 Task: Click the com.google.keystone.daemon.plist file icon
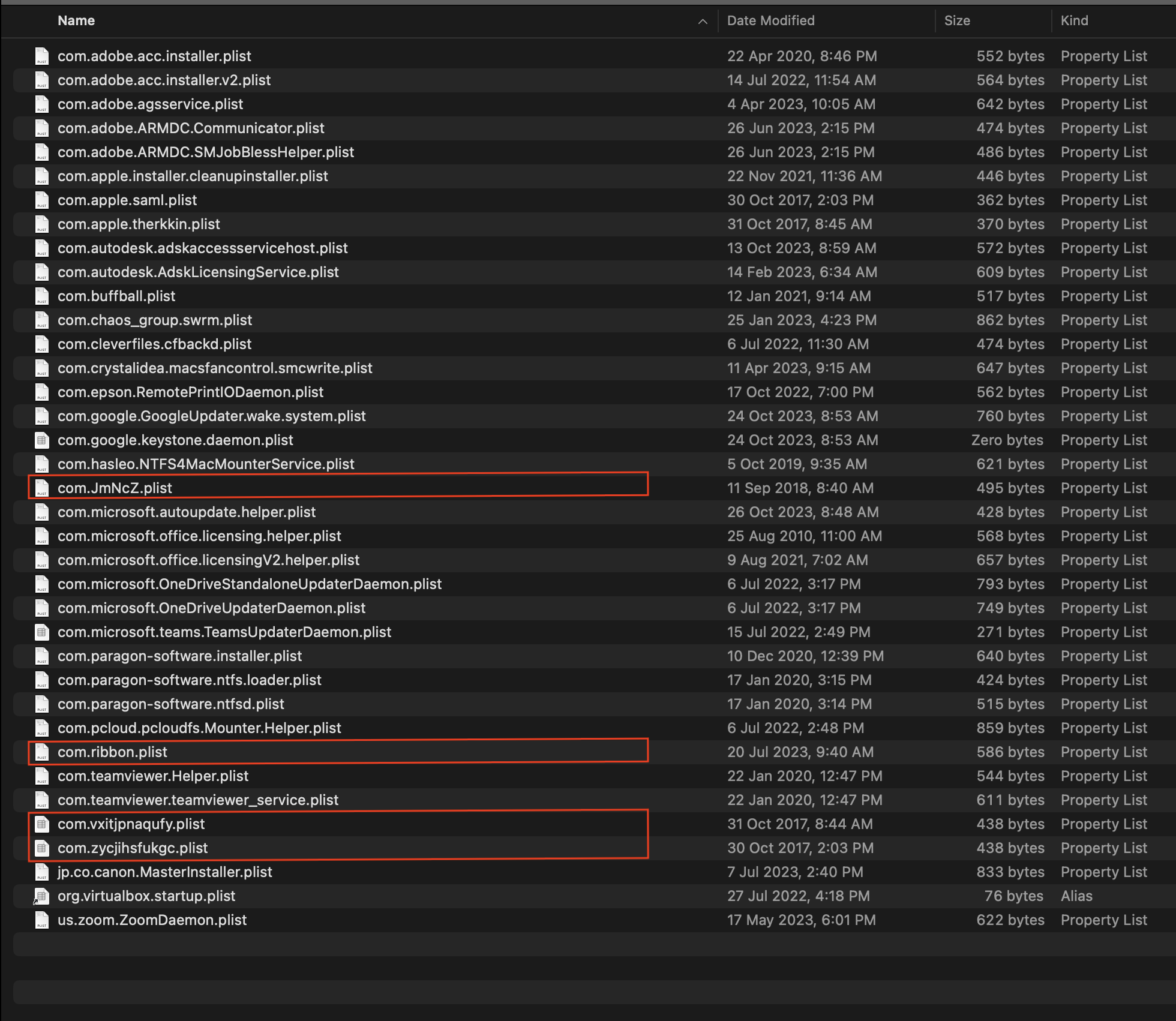point(41,440)
